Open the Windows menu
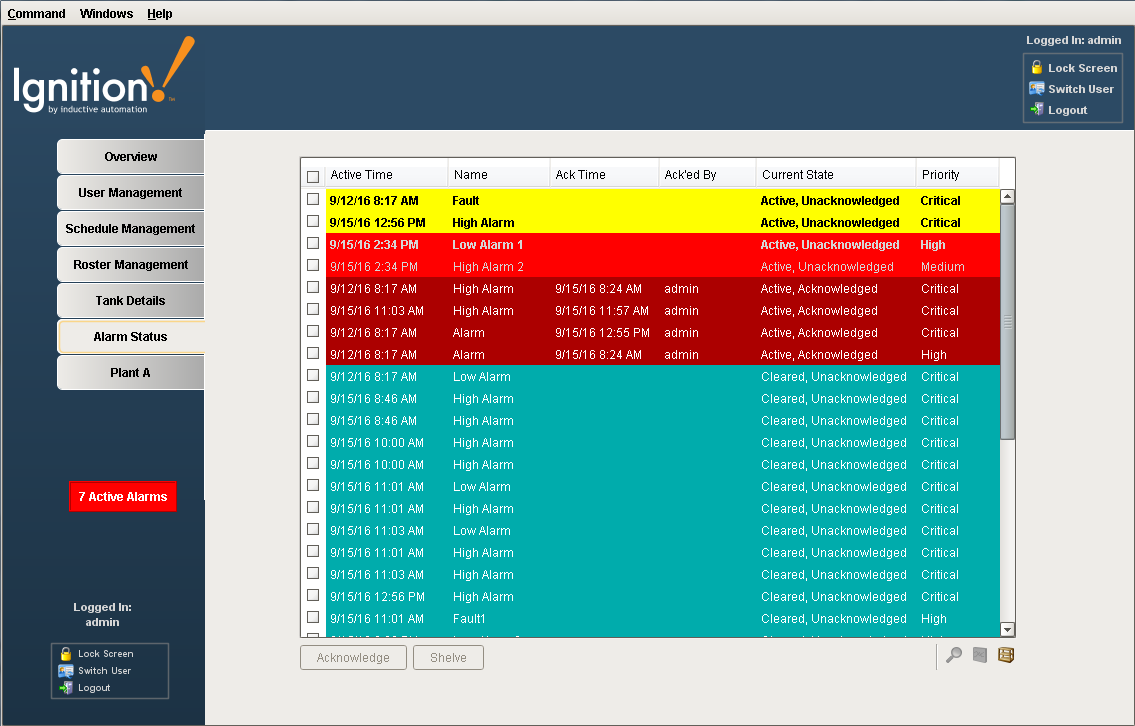 click(106, 14)
